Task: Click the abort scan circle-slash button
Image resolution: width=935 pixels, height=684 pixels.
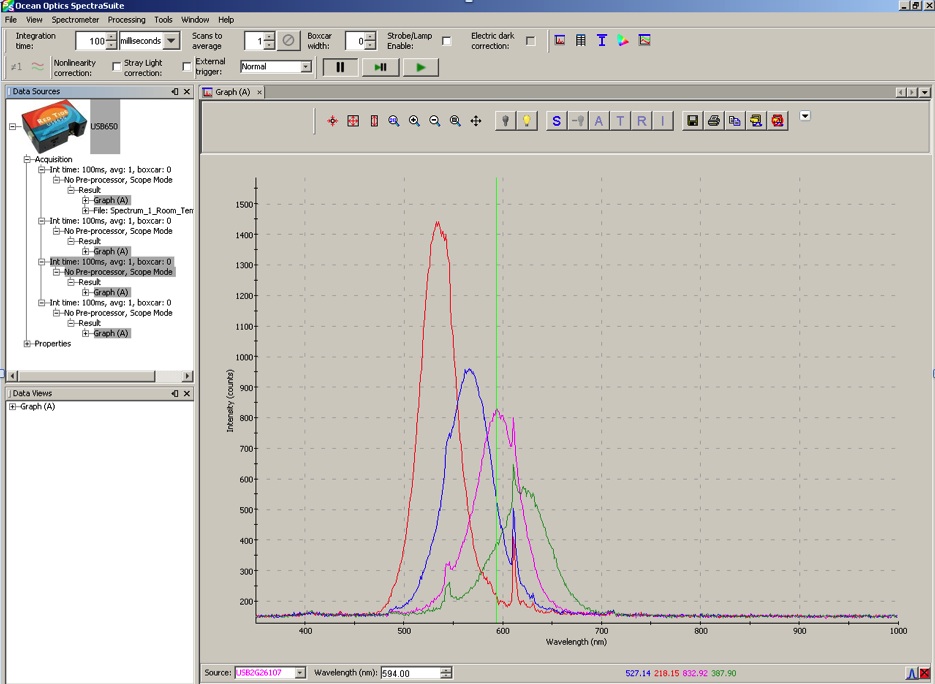Action: click(x=288, y=41)
